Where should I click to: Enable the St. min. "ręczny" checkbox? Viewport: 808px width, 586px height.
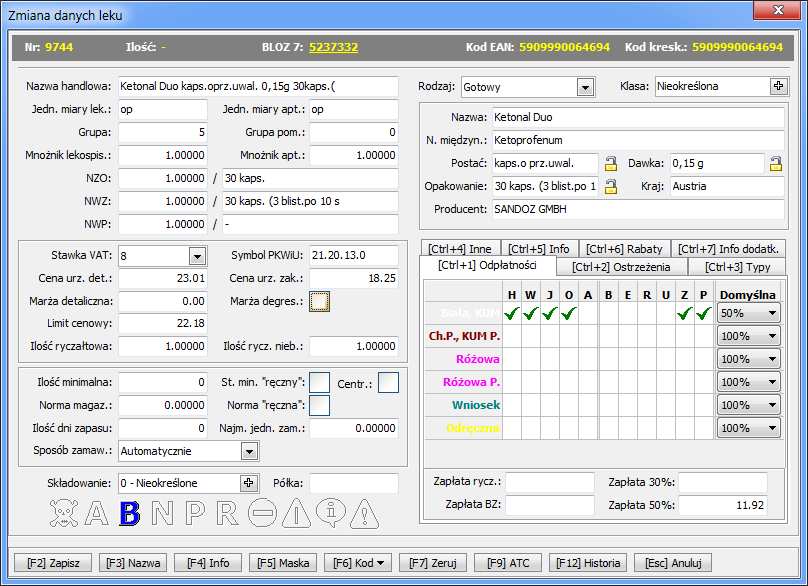319,382
